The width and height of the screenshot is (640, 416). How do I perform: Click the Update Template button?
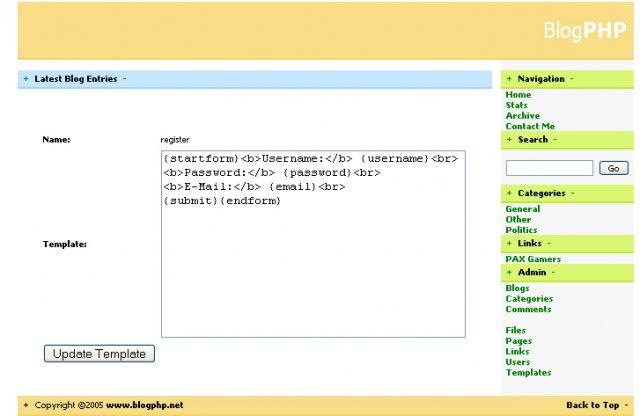pos(99,354)
